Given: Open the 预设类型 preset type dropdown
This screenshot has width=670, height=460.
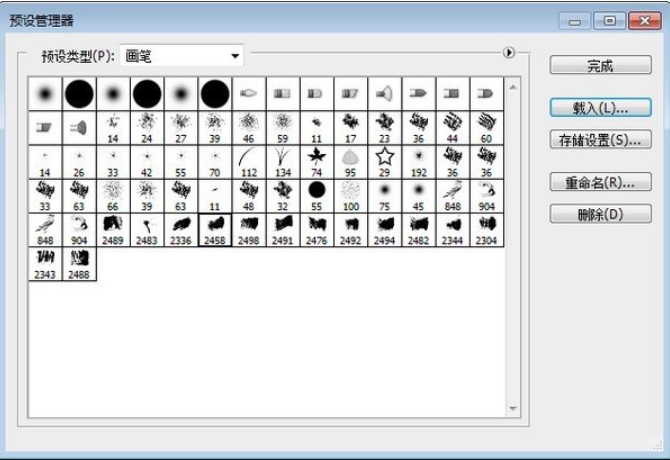Looking at the screenshot, I should (x=181, y=56).
